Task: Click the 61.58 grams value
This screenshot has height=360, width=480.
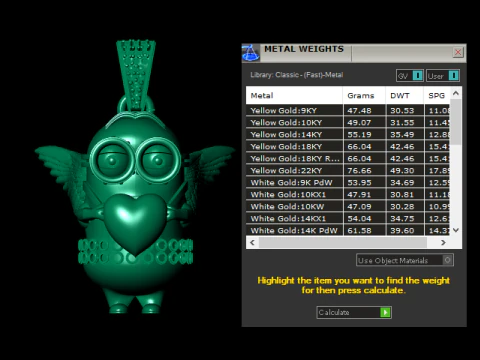Action: coord(359,231)
